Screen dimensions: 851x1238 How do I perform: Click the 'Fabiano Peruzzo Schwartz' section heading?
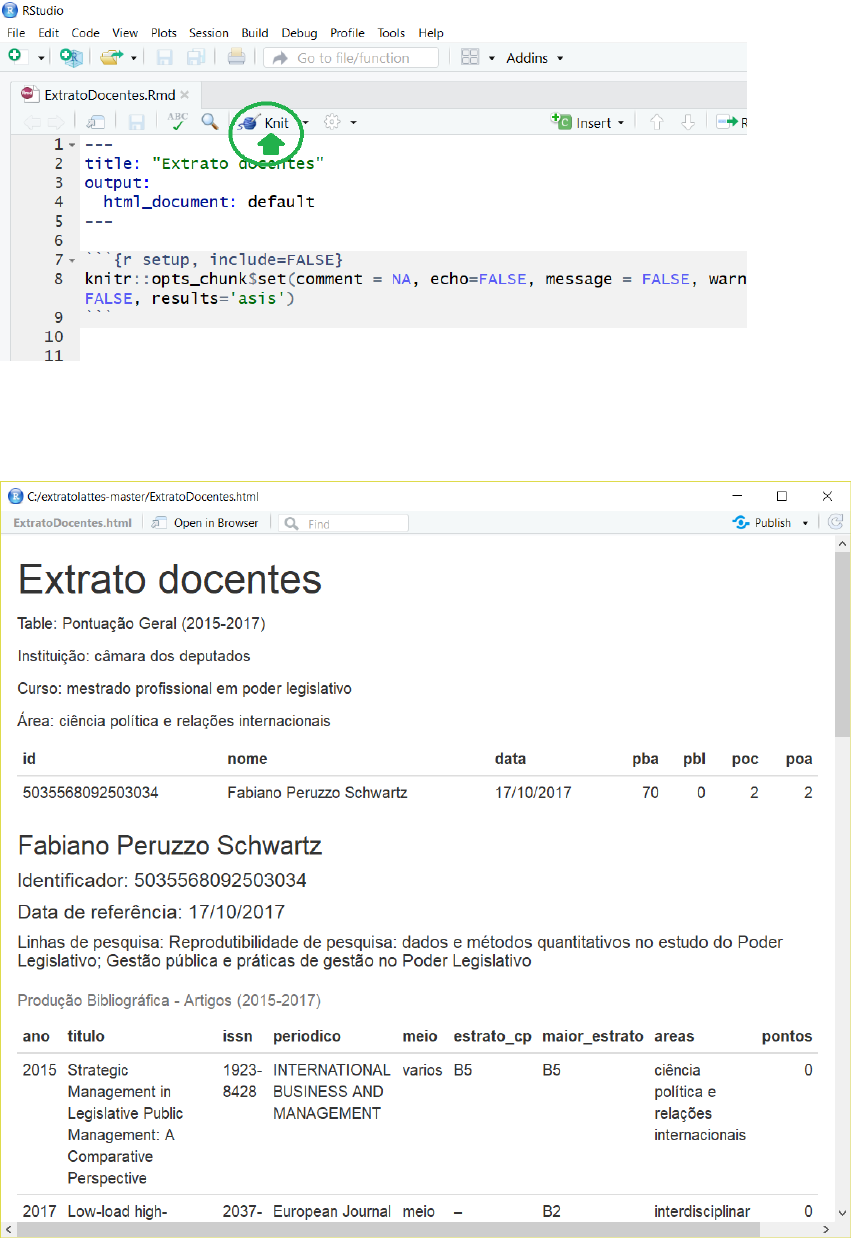pyautogui.click(x=170, y=846)
